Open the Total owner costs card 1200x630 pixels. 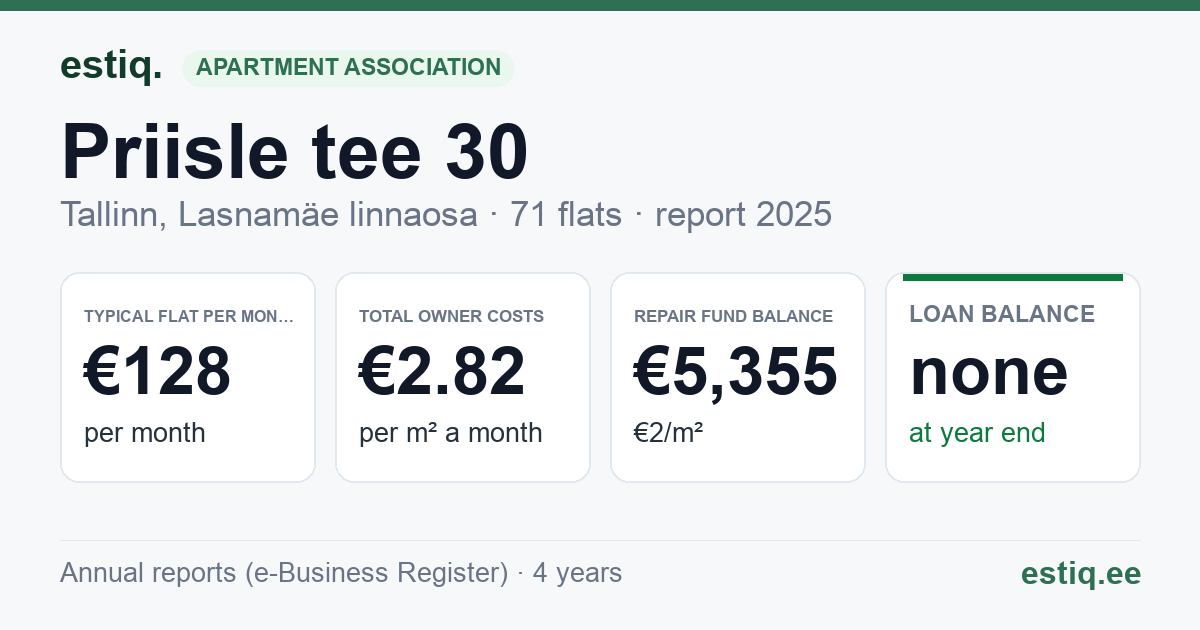tap(463, 377)
